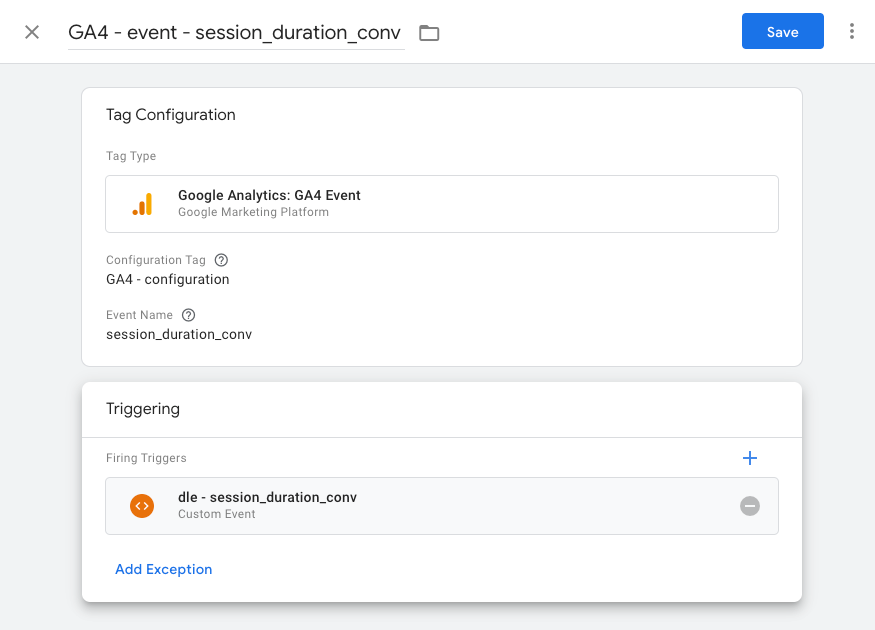
Task: Click the Tag Configuration heading
Action: pyautogui.click(x=171, y=114)
